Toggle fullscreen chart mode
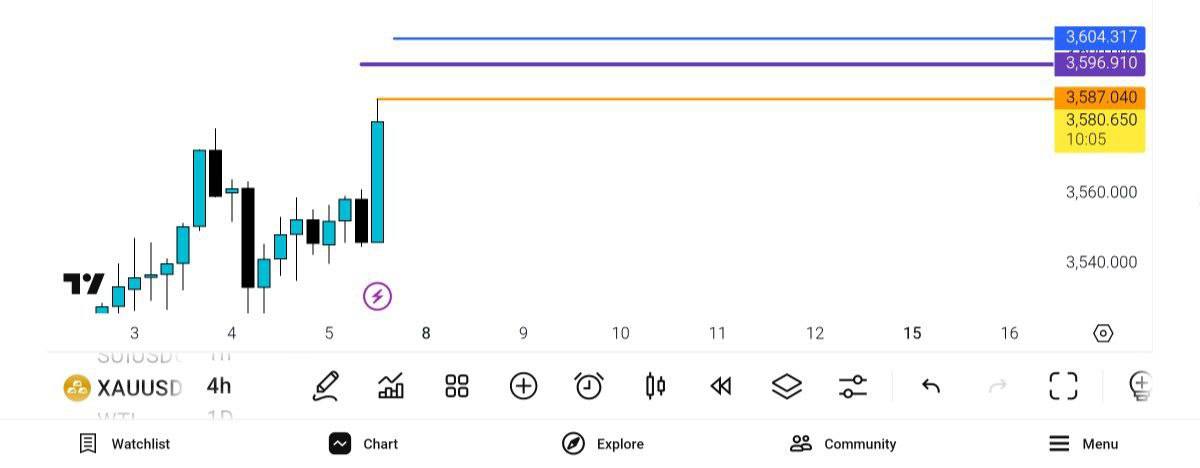 (1063, 386)
